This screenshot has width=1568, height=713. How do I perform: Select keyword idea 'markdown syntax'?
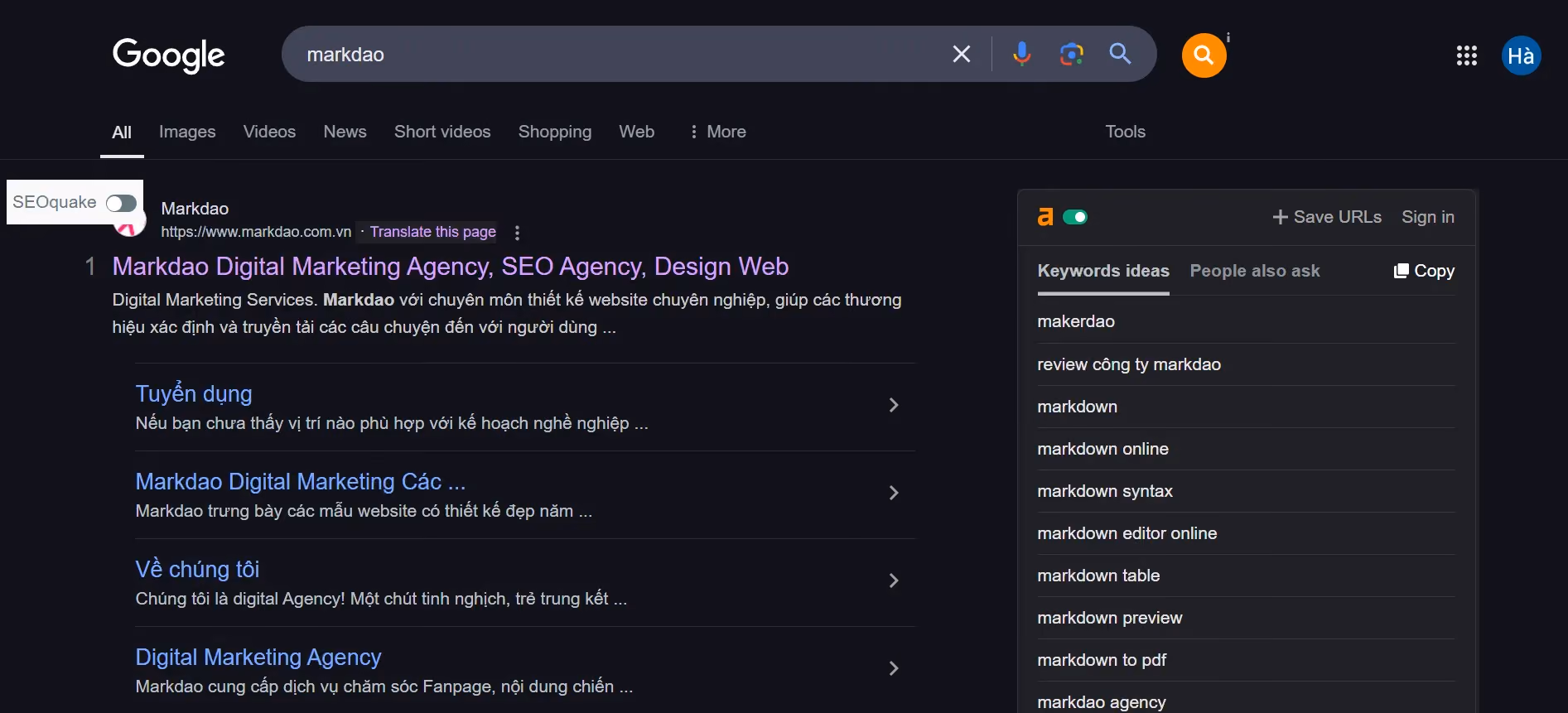[x=1105, y=491]
